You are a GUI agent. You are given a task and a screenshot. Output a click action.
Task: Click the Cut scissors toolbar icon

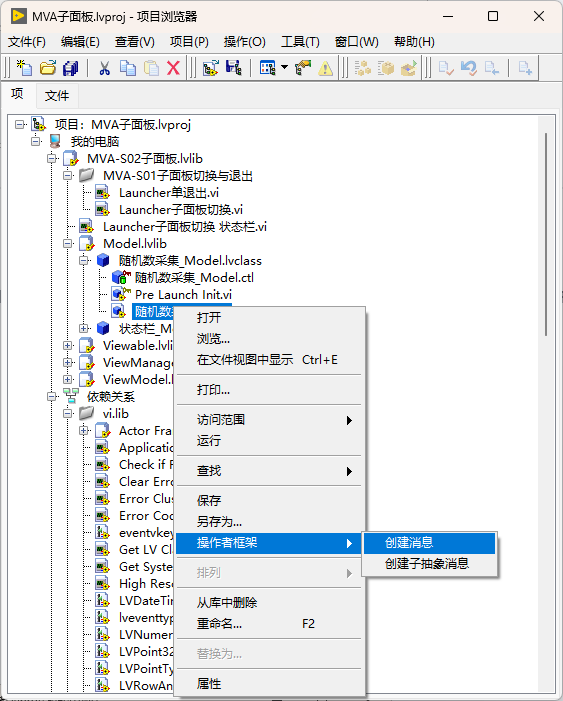pyautogui.click(x=105, y=68)
